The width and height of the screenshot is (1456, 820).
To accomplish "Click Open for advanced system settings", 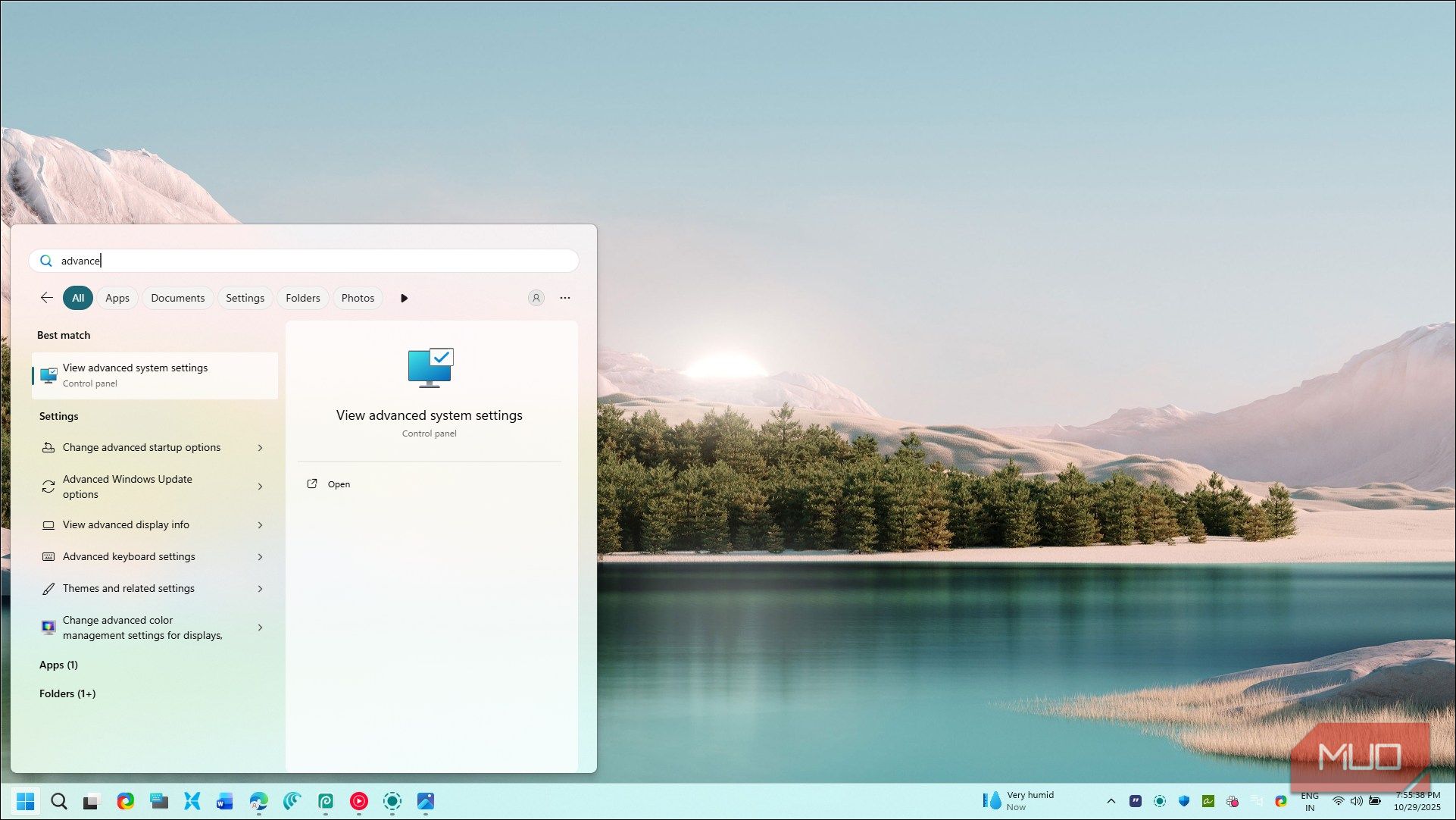I will tap(338, 484).
